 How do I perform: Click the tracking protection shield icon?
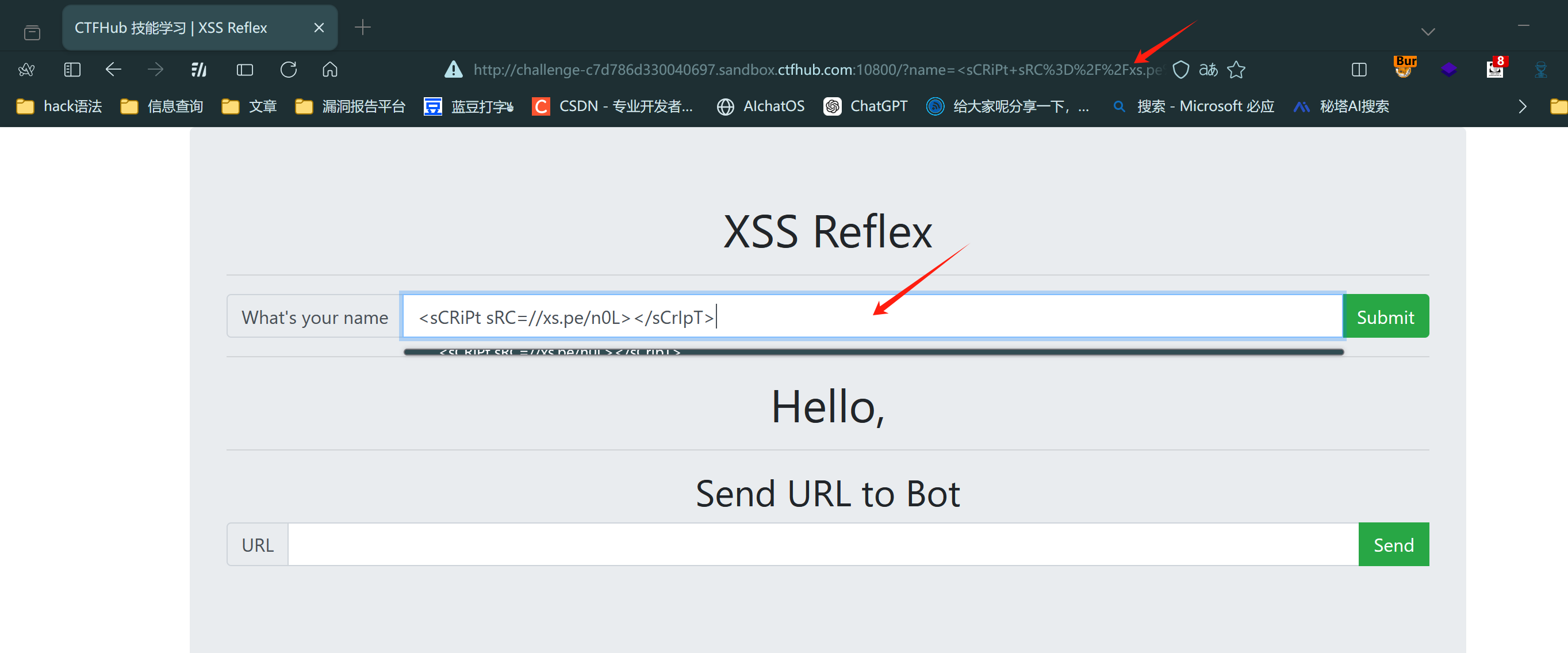point(1181,70)
